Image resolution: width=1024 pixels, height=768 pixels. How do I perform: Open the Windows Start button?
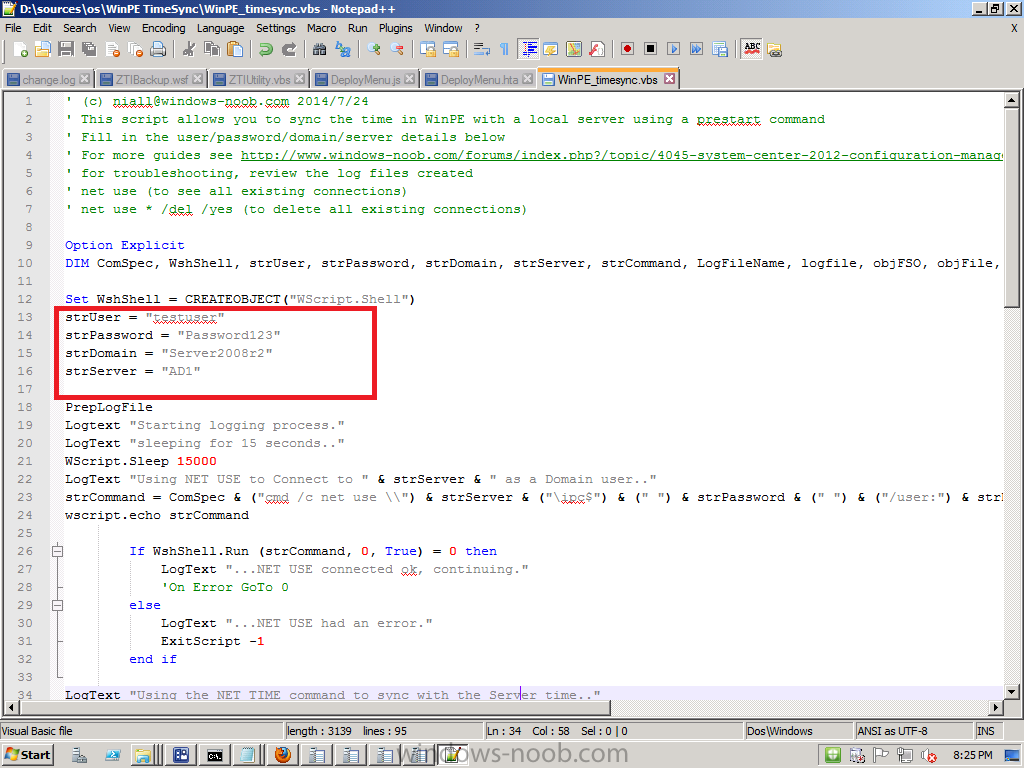[28, 755]
